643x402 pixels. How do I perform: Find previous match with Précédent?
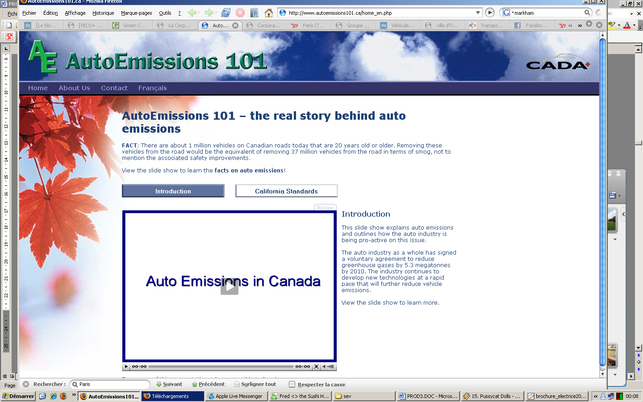coord(208,384)
